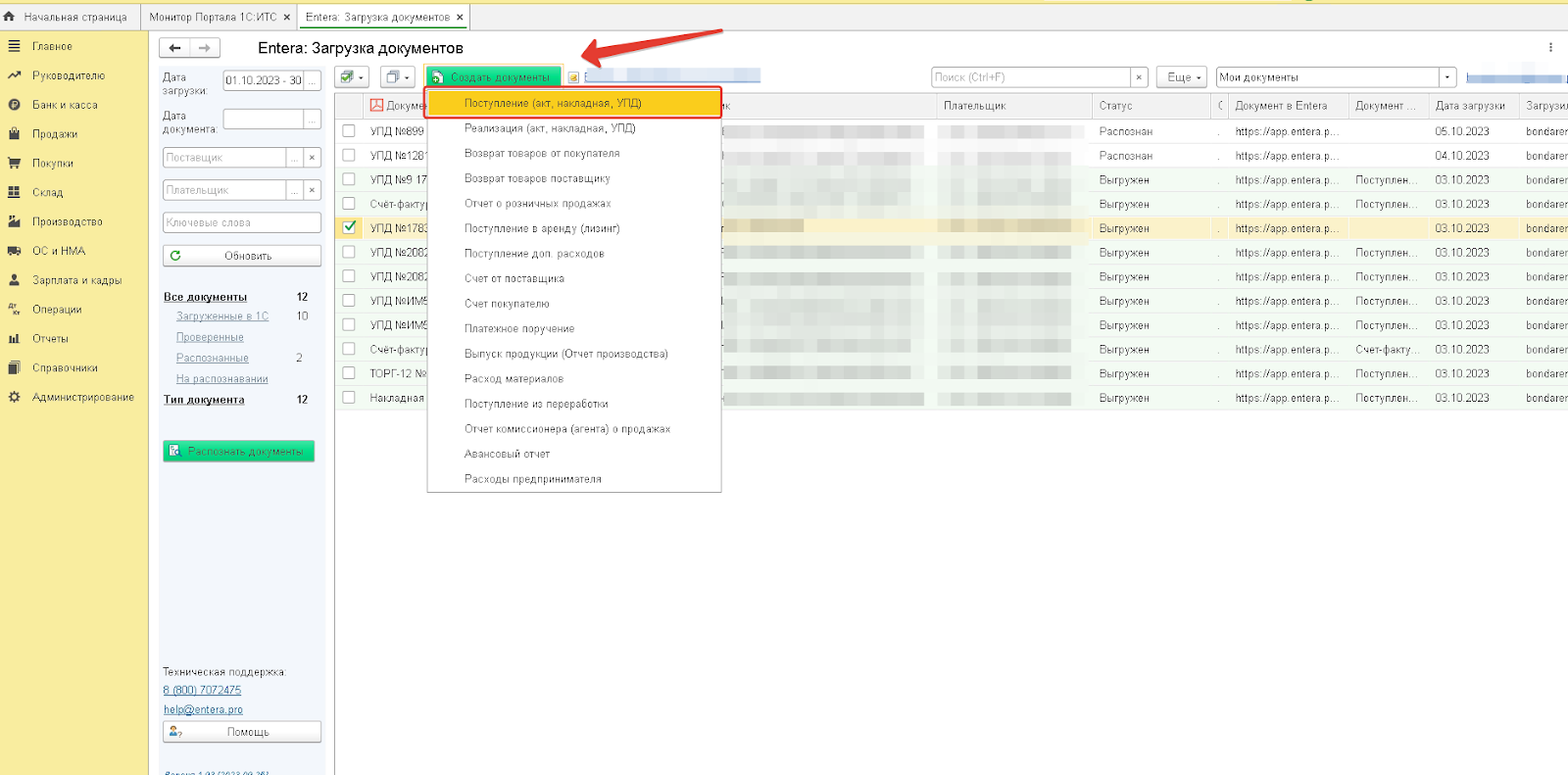Check the УПД №128 row checkbox
The image size is (1568, 775).
(x=349, y=155)
